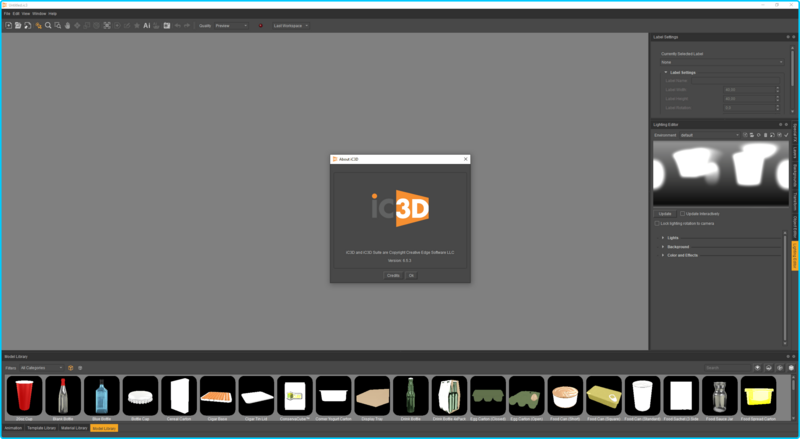Open the Edit menu
The width and height of the screenshot is (800, 439).
(x=16, y=14)
